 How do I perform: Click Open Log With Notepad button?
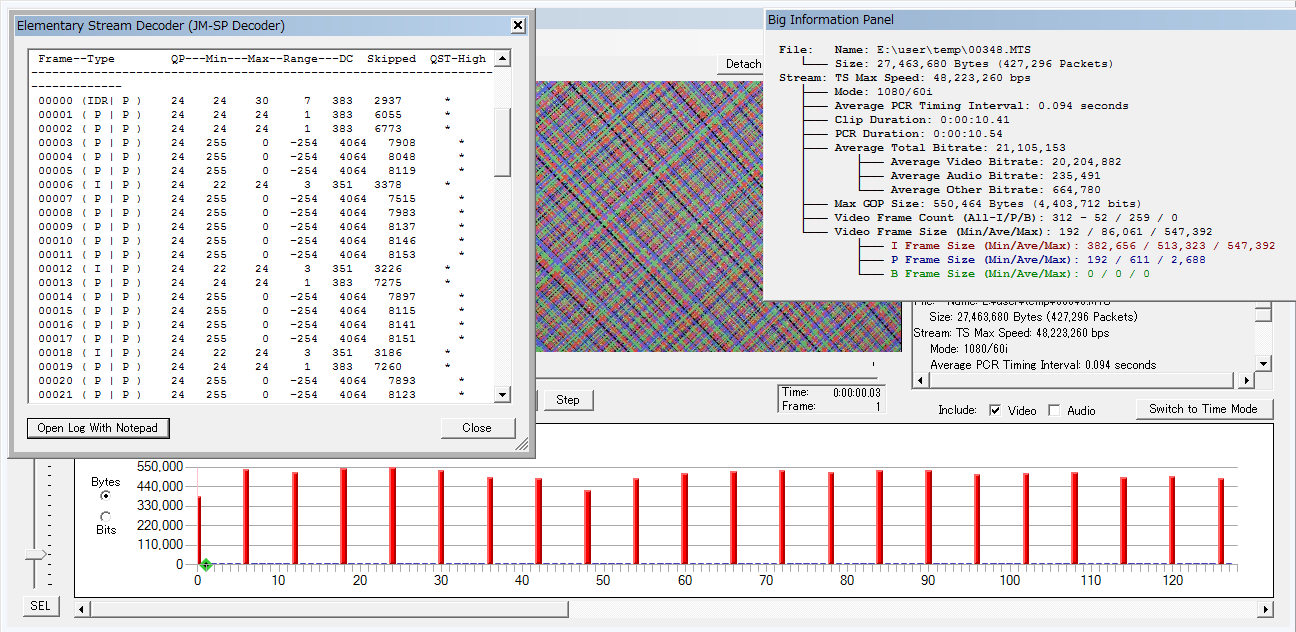point(98,428)
